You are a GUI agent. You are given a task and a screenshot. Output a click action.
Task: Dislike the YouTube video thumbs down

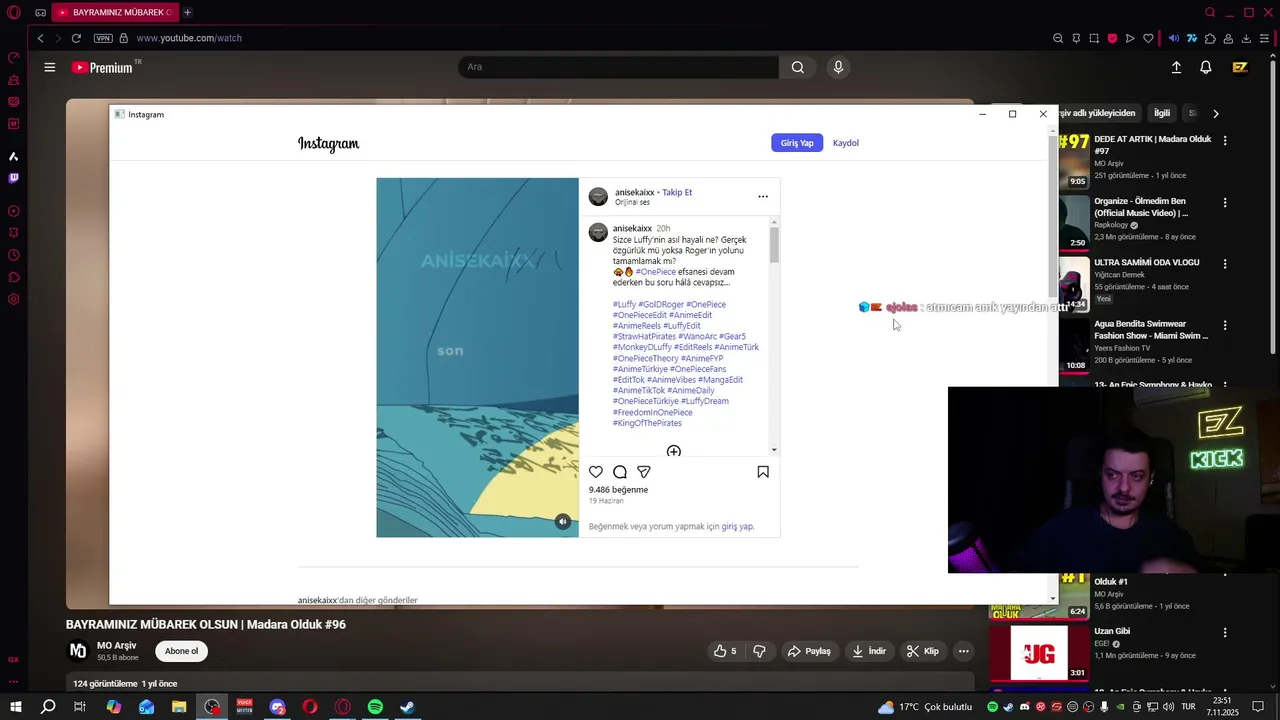tap(759, 651)
